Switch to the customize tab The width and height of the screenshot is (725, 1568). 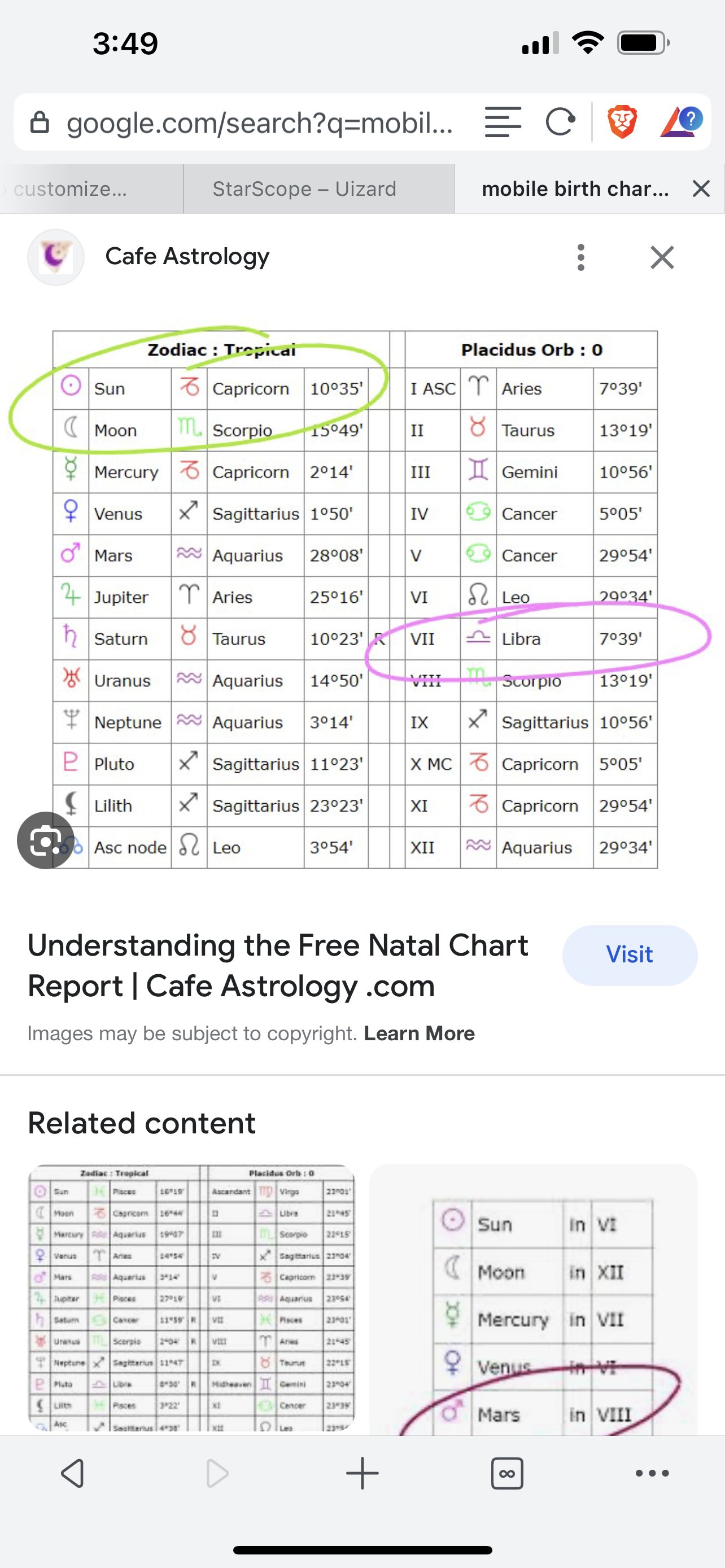[x=70, y=189]
